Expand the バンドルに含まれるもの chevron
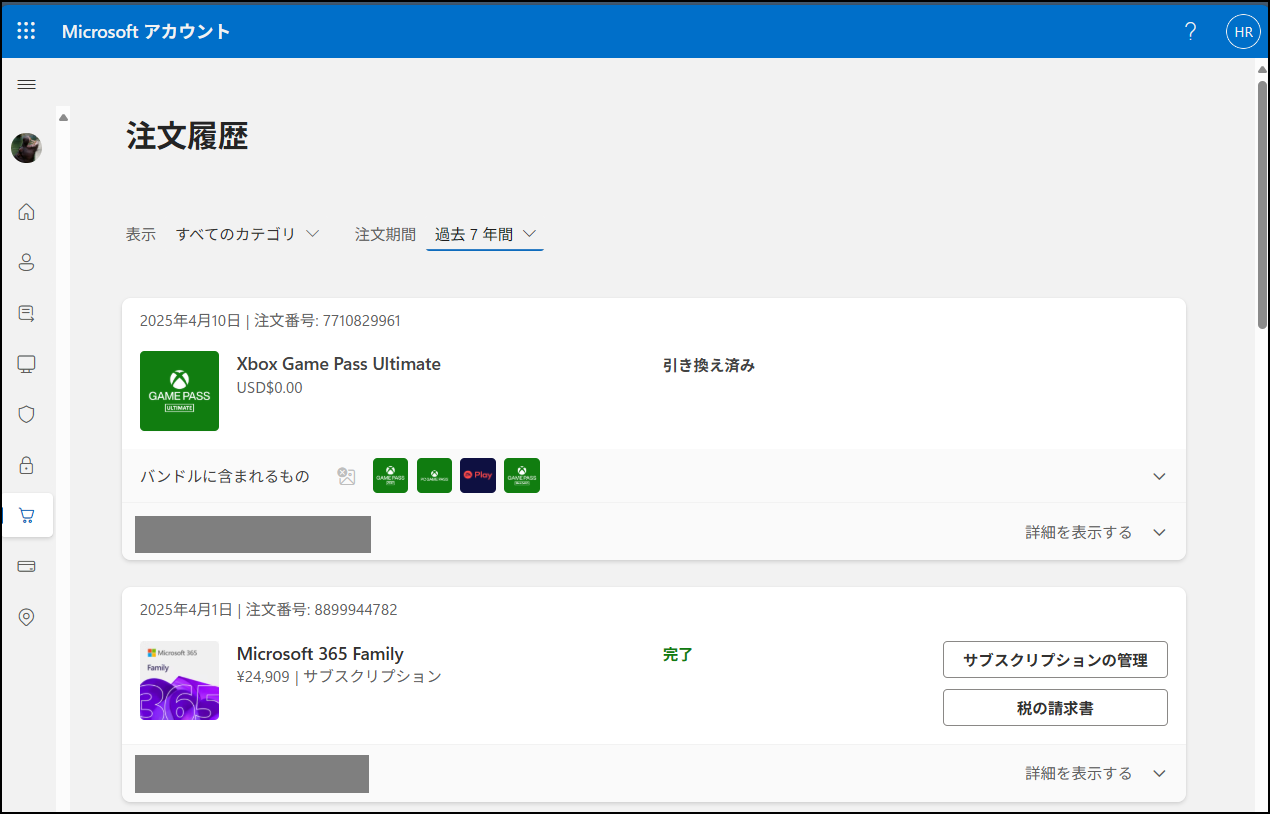Image resolution: width=1270 pixels, height=814 pixels. (1159, 476)
